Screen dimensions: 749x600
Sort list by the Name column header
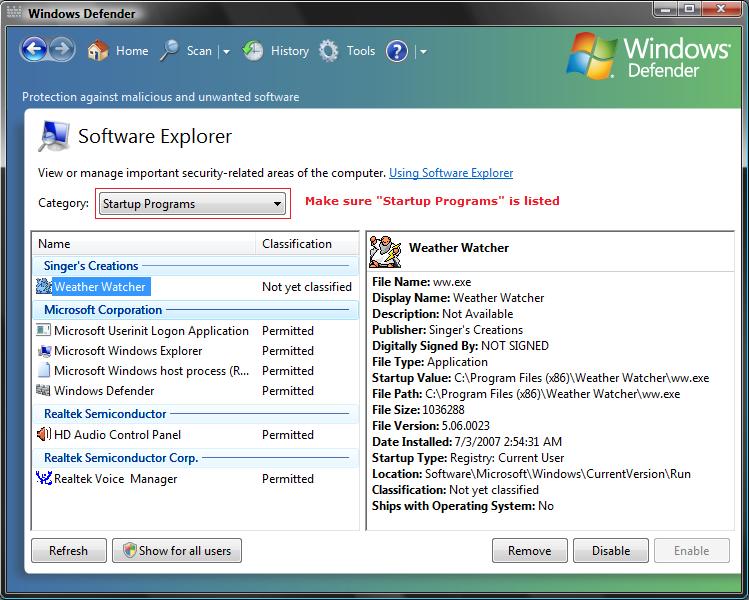[x=144, y=244]
